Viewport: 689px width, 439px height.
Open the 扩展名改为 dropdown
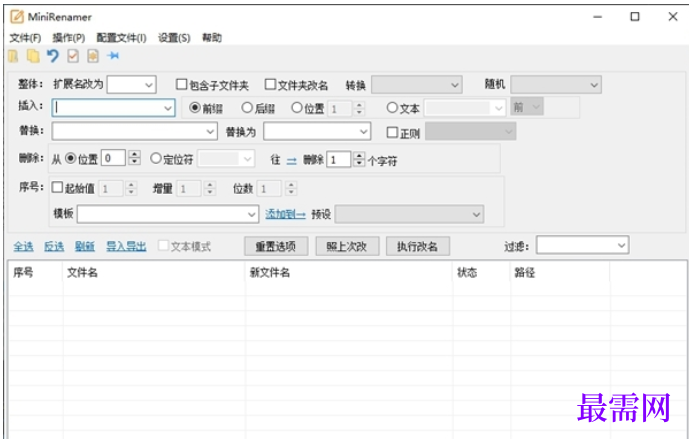131,84
